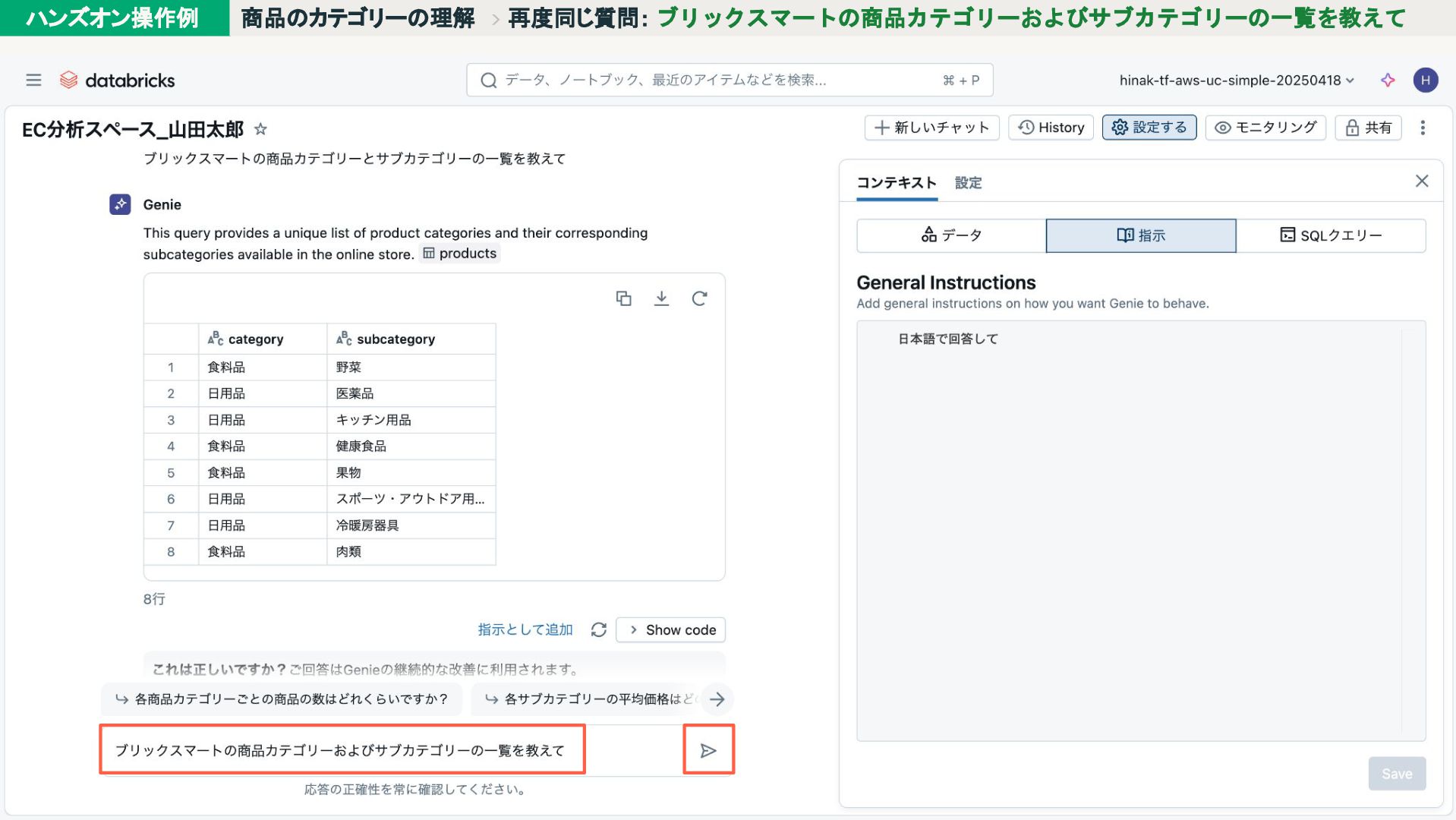Sort by the category column header
This screenshot has height=820, width=1456.
pyautogui.click(x=263, y=339)
